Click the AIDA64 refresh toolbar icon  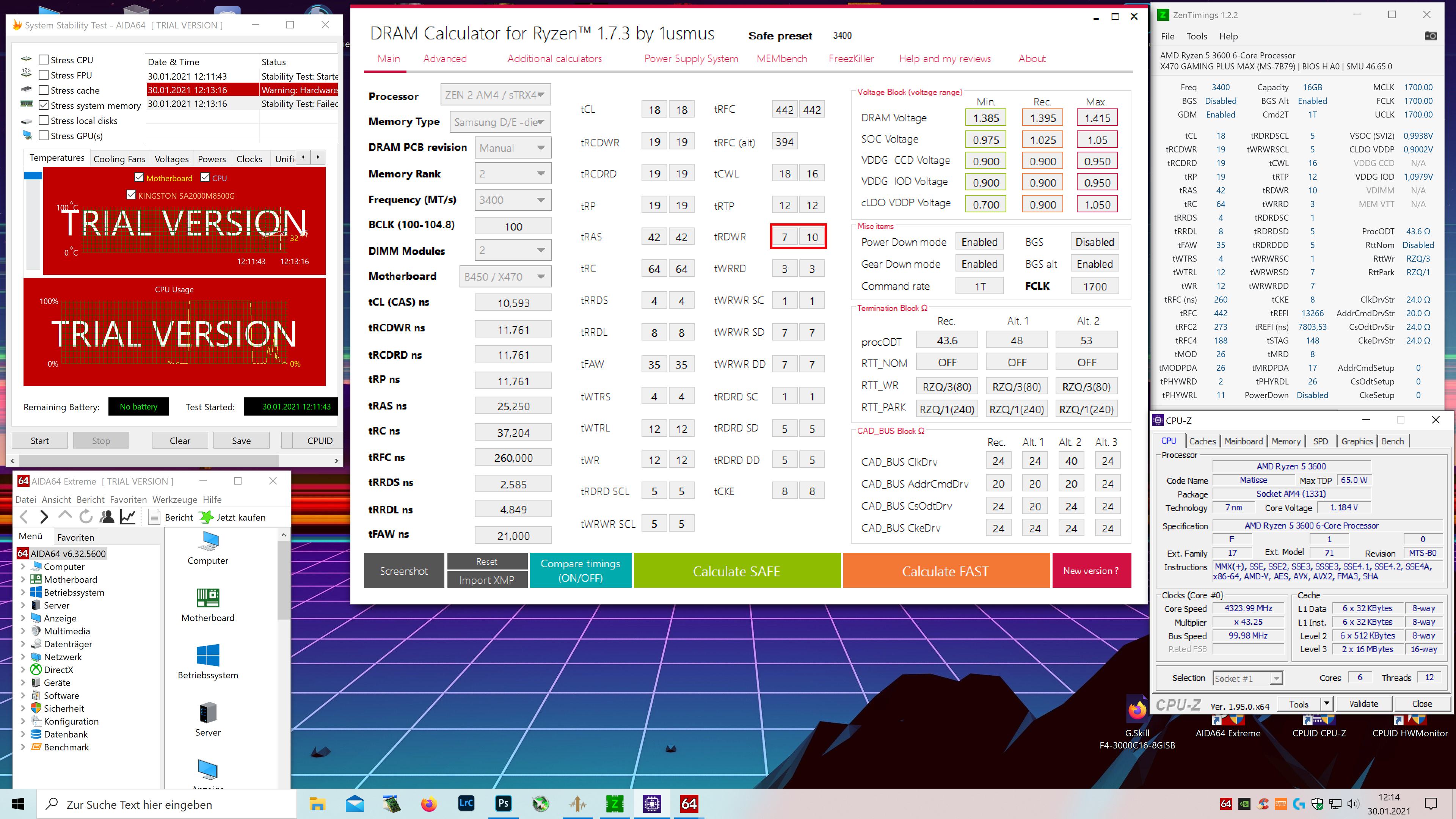coord(86,516)
